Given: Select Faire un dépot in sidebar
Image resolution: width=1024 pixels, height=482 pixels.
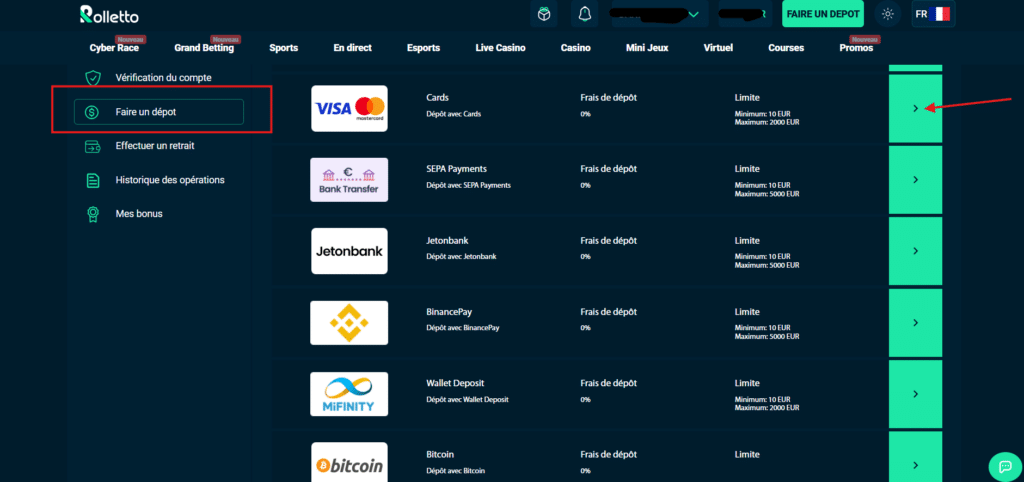Looking at the screenshot, I should pyautogui.click(x=159, y=112).
